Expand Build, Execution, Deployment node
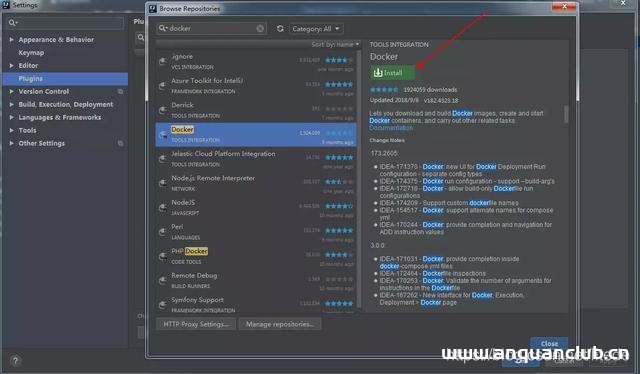 11,105
